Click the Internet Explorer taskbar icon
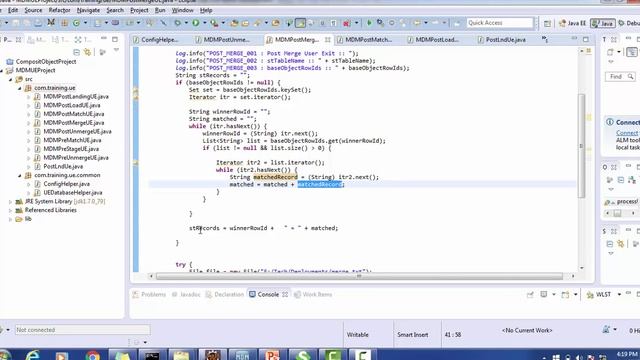The image size is (640, 360). click(x=33, y=356)
